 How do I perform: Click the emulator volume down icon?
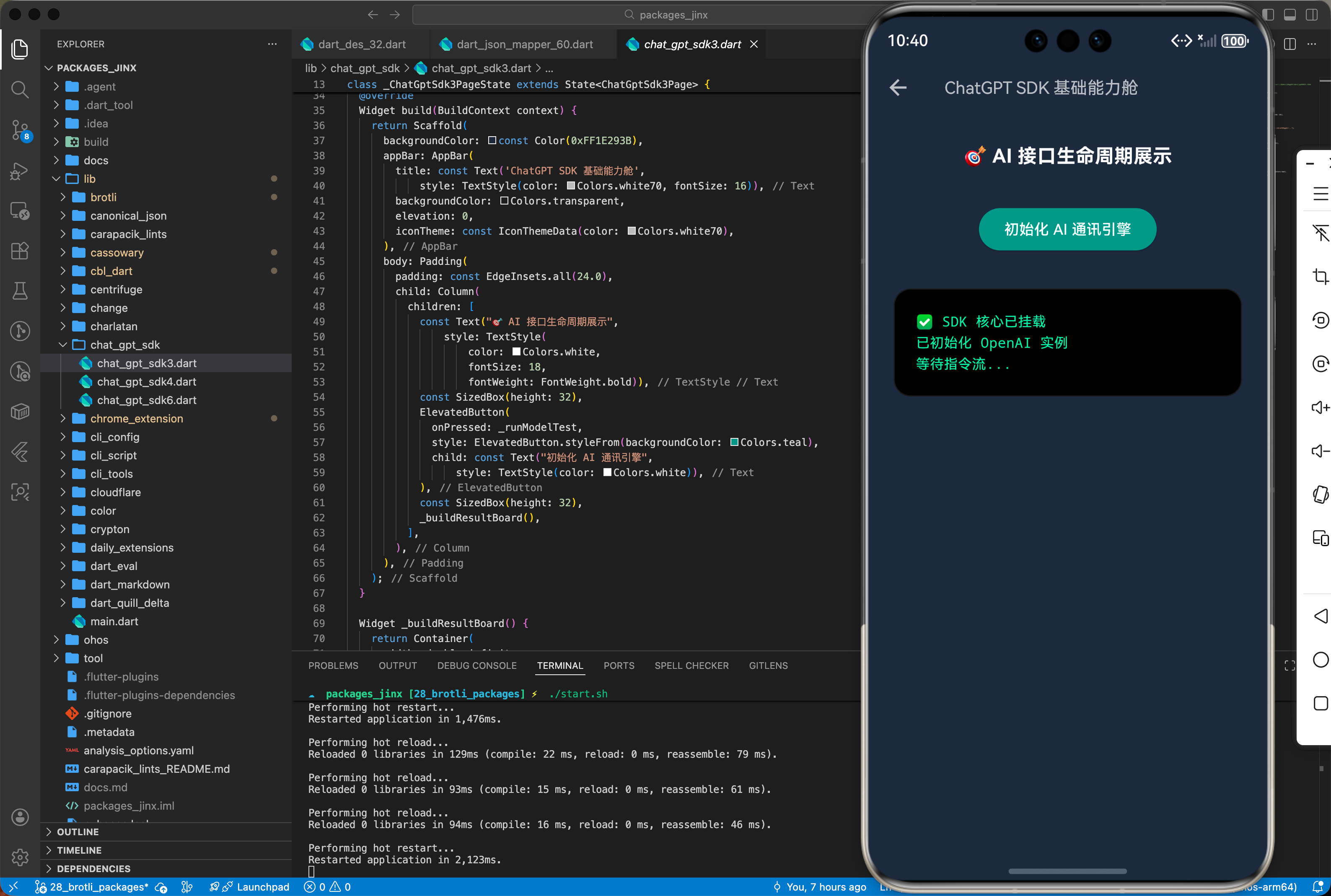[x=1320, y=451]
